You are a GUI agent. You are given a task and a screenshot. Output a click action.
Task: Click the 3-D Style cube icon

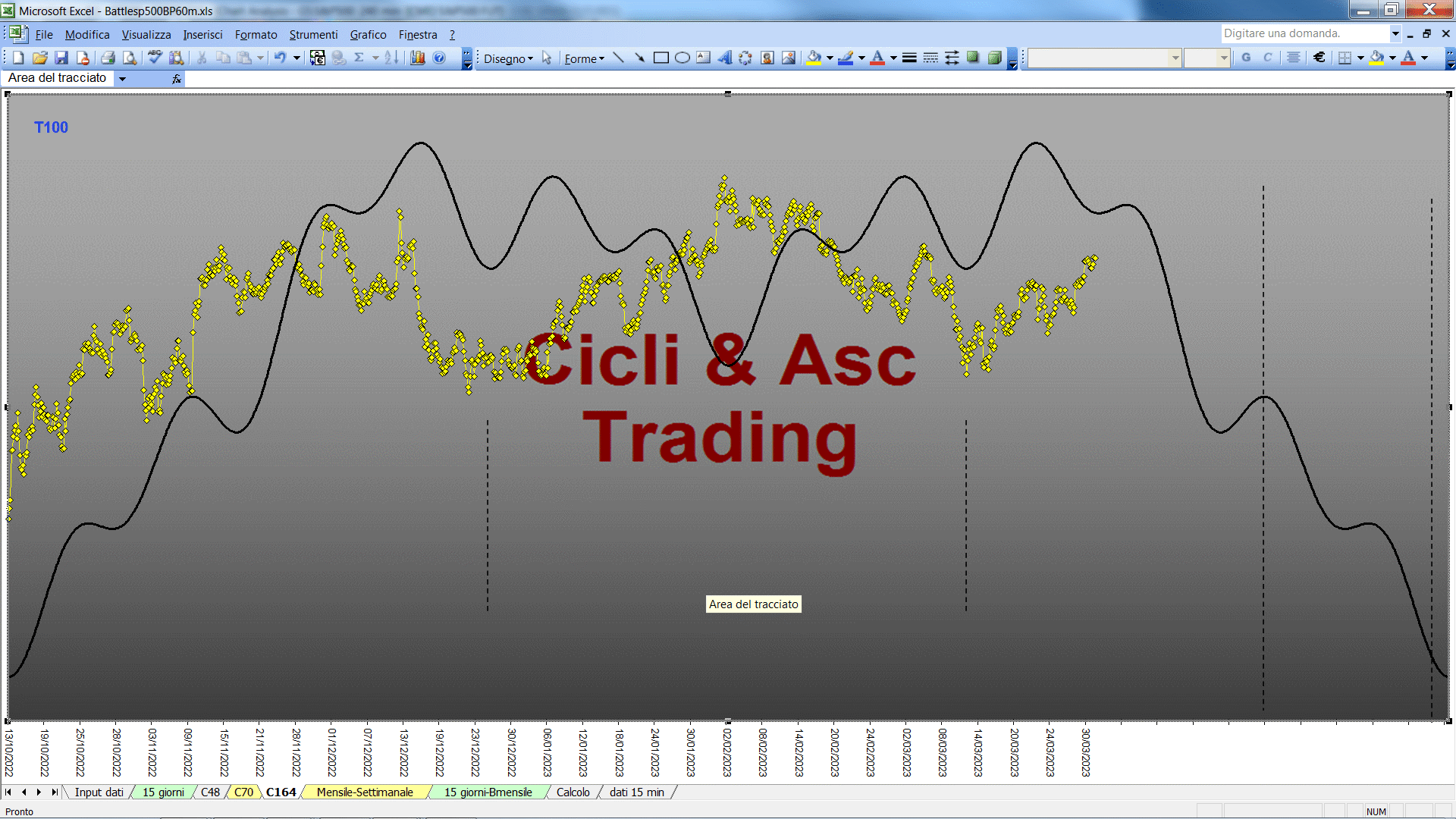(x=994, y=58)
